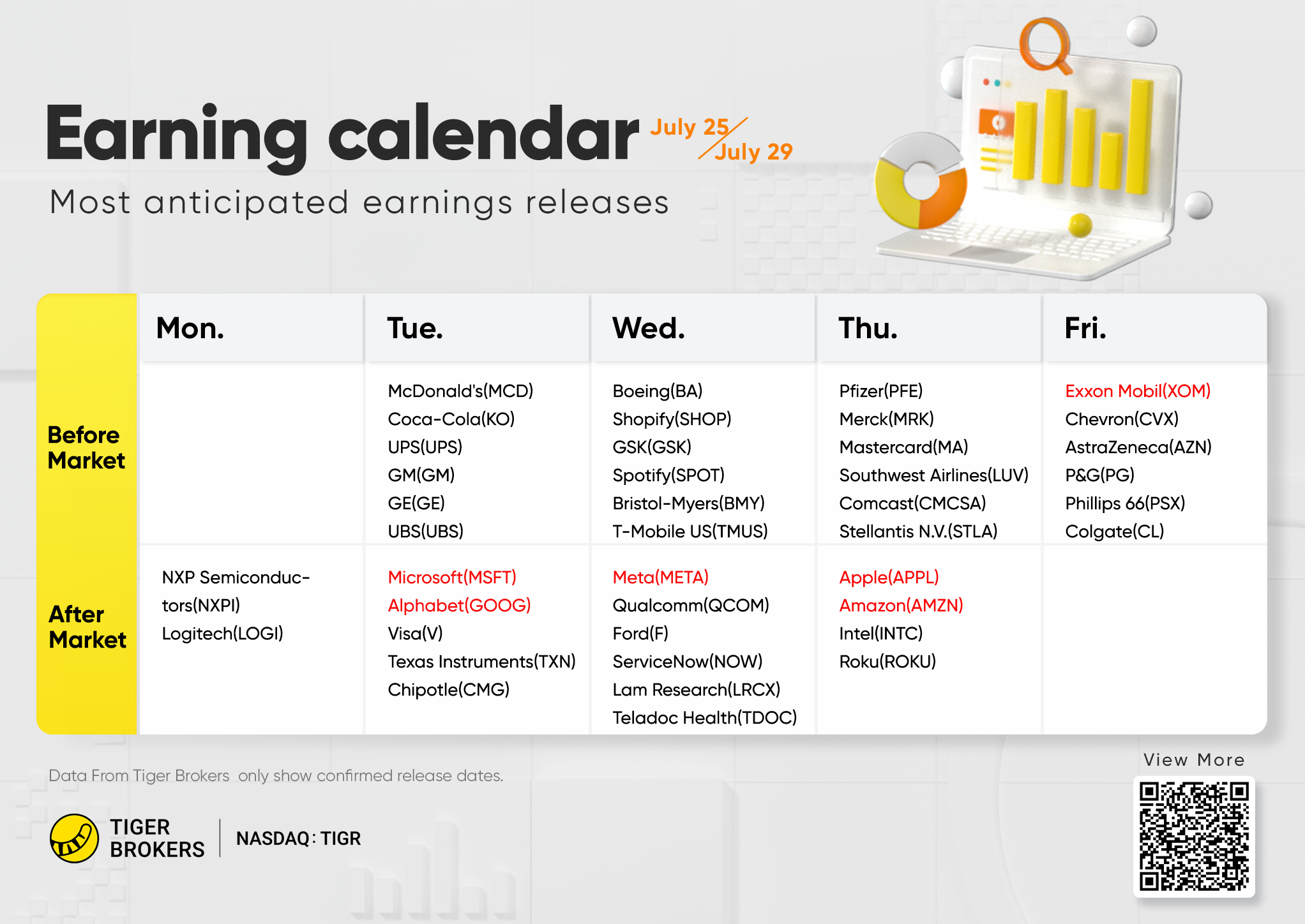Click the After Market row label
Viewport: 1305px width, 924px height.
click(x=87, y=627)
